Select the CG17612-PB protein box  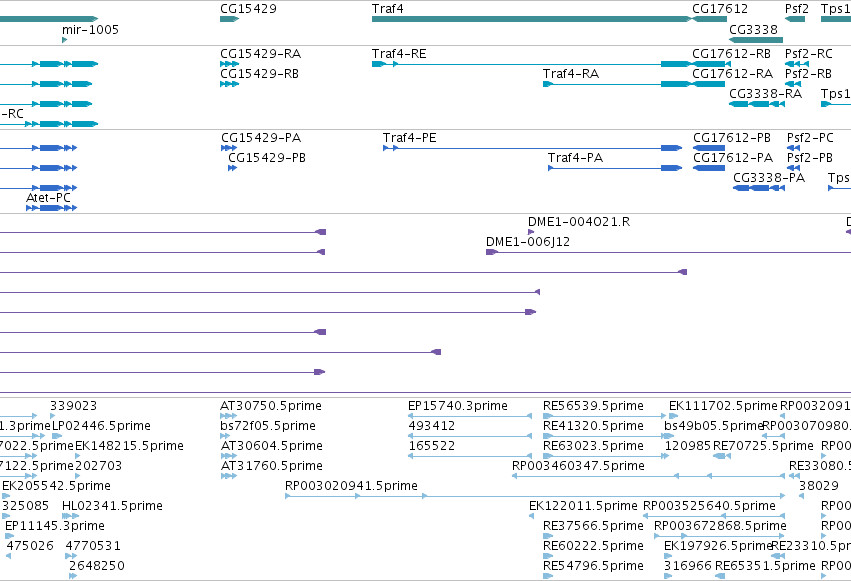(x=709, y=148)
